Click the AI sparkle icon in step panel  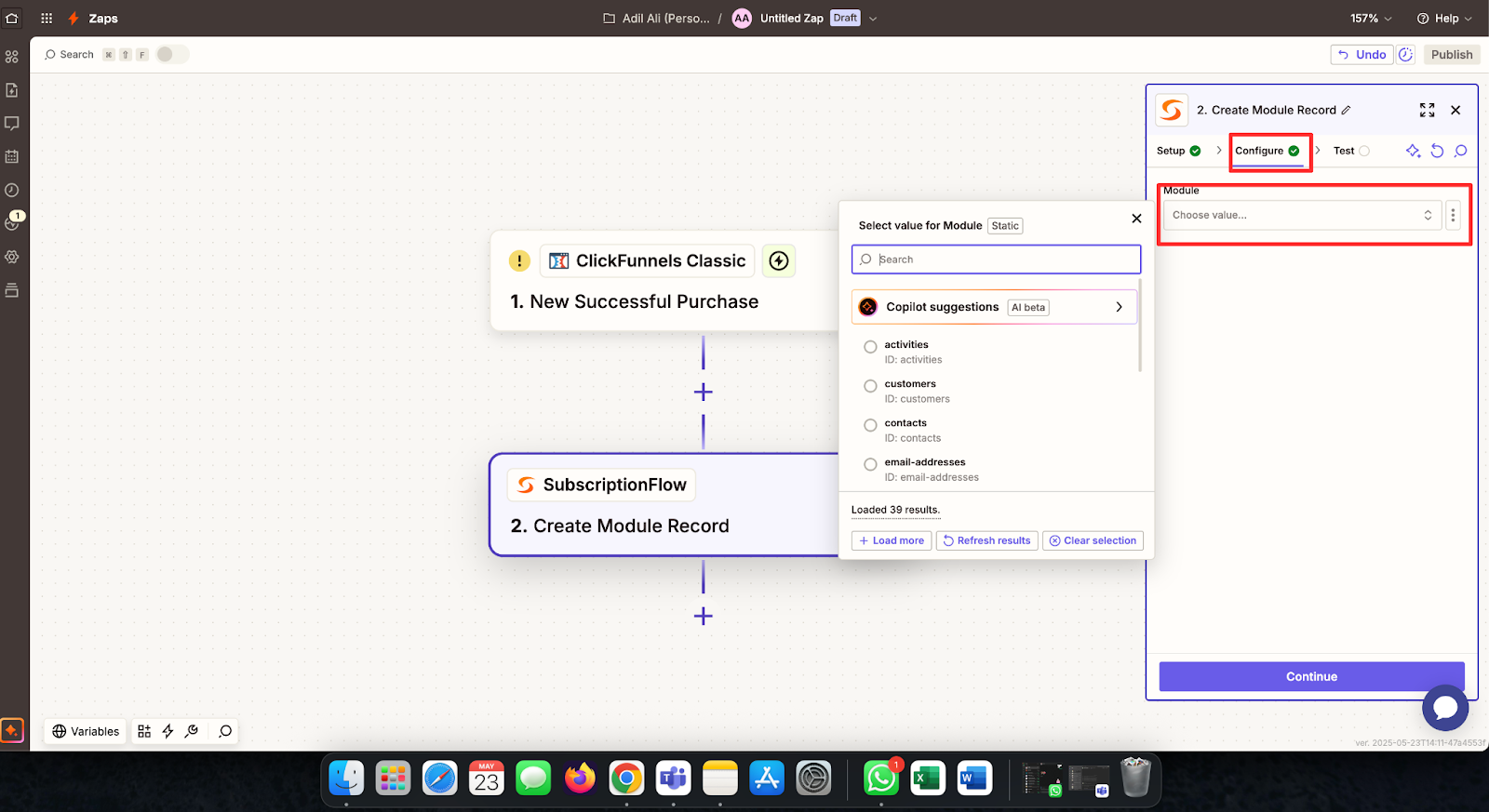pos(1413,151)
